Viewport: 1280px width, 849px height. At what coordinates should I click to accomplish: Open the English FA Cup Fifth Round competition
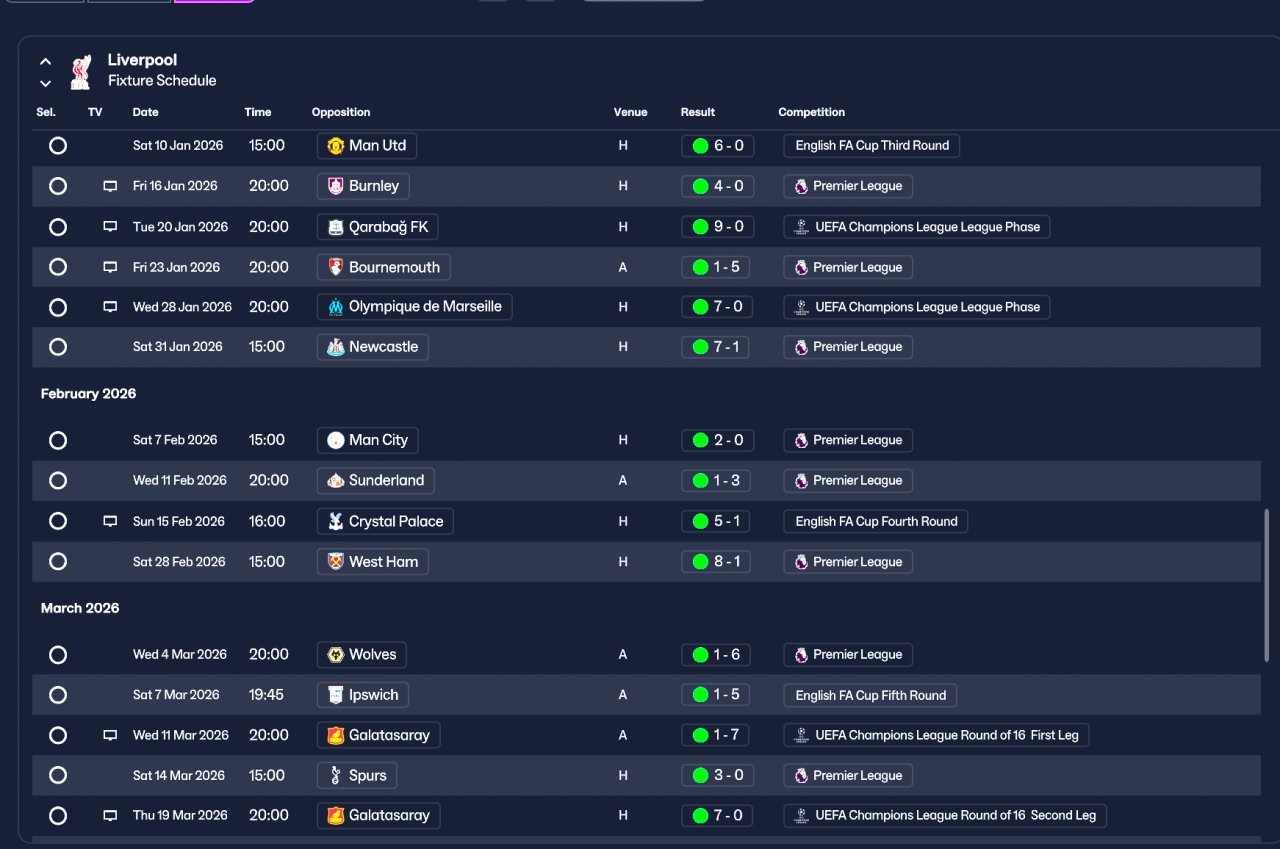coord(871,695)
